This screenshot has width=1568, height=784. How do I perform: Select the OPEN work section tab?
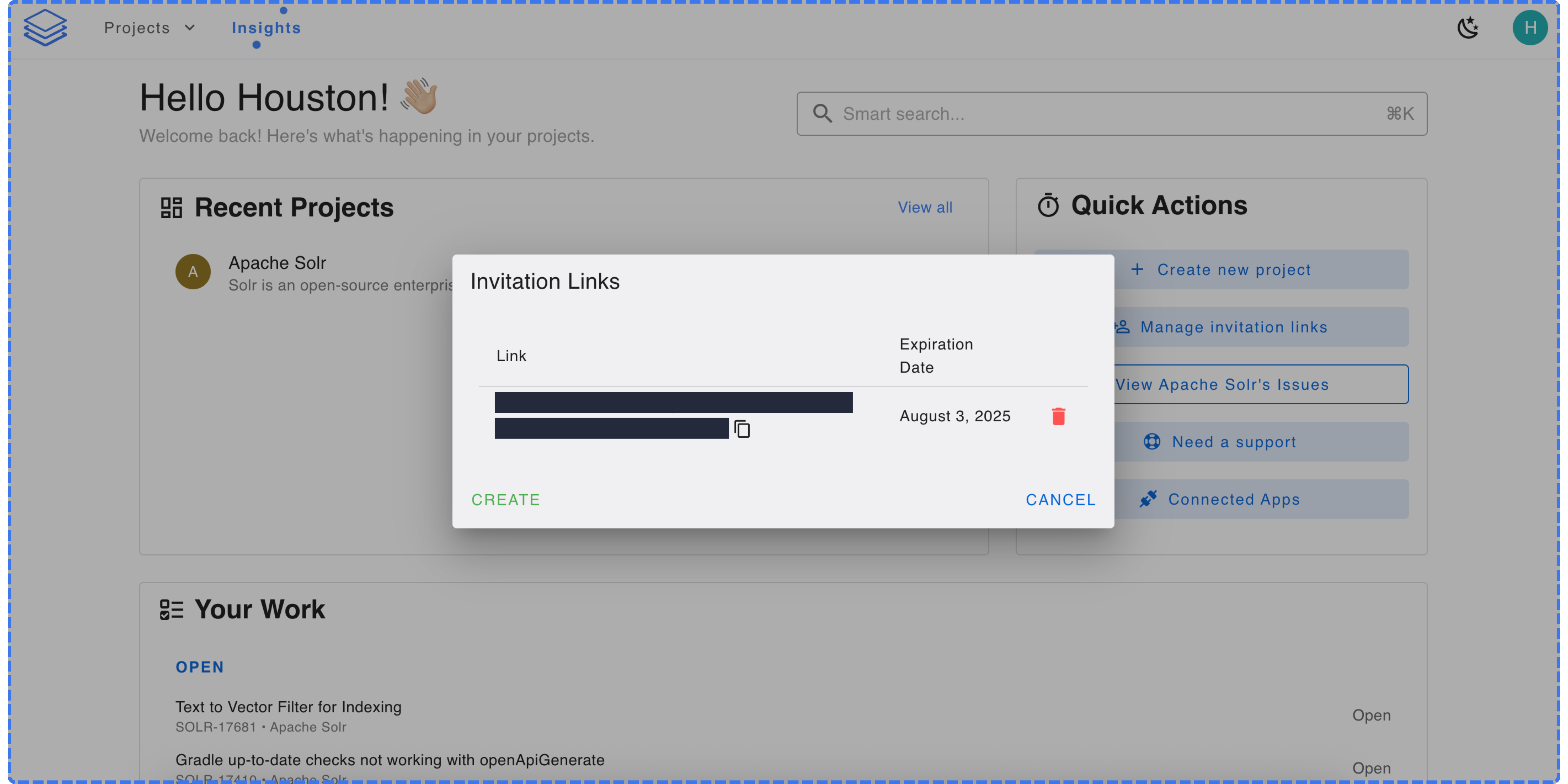click(x=200, y=667)
